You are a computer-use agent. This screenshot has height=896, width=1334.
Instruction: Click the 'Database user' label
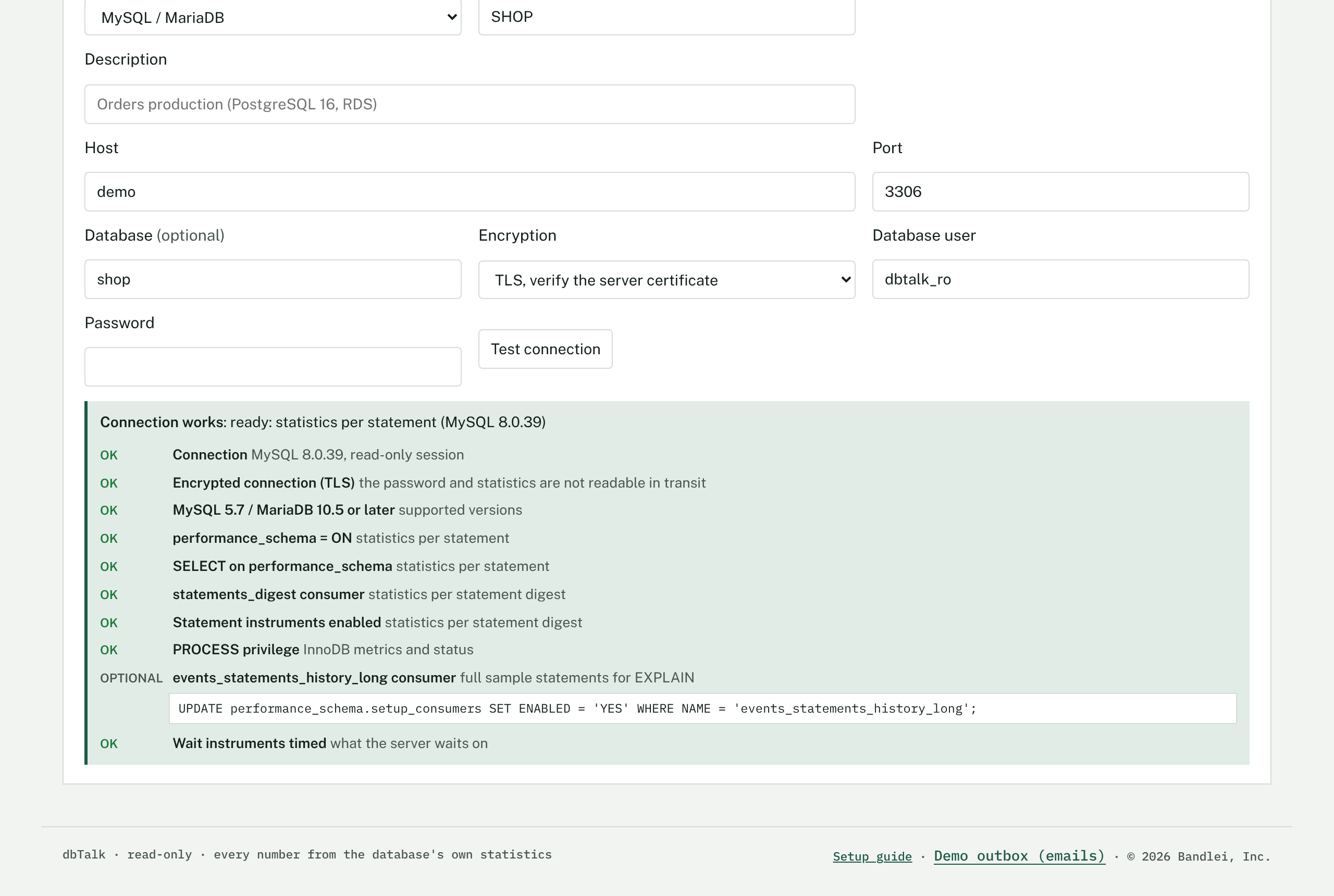pyautogui.click(x=923, y=235)
